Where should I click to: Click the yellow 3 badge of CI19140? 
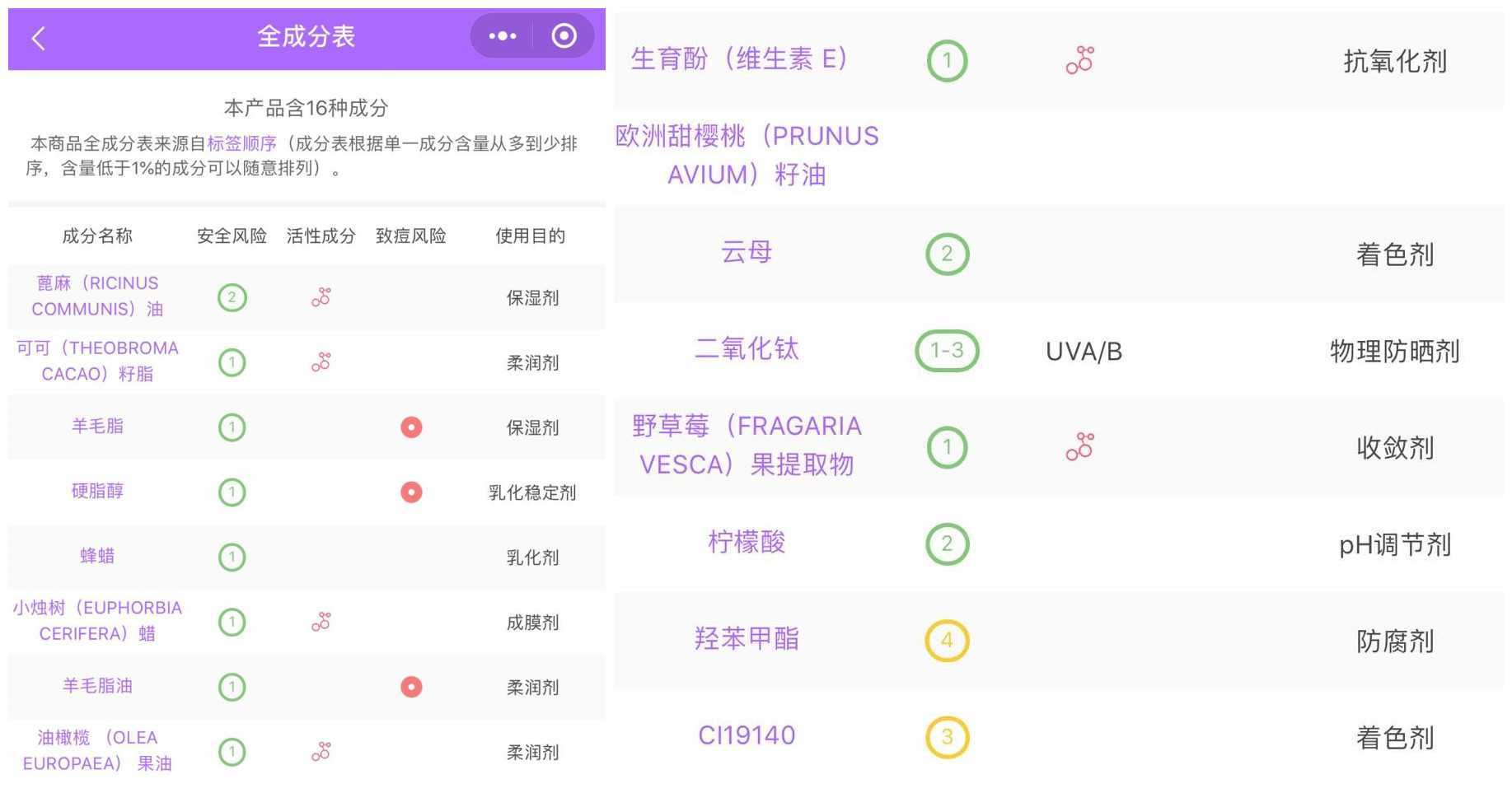click(x=948, y=735)
